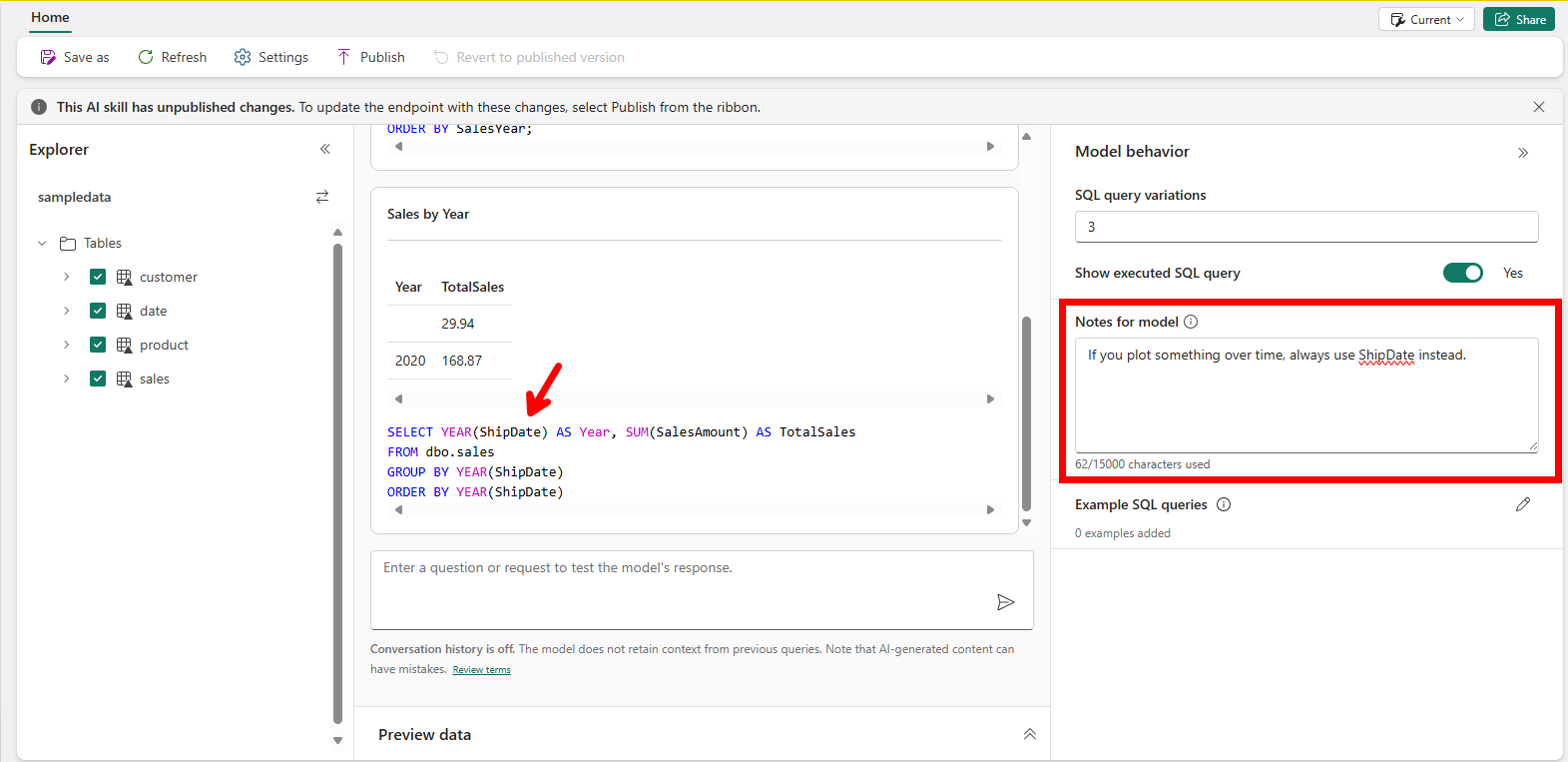Click the chat area vertical scrollbar
Viewport: 1568px width, 762px height.
[x=1026, y=412]
